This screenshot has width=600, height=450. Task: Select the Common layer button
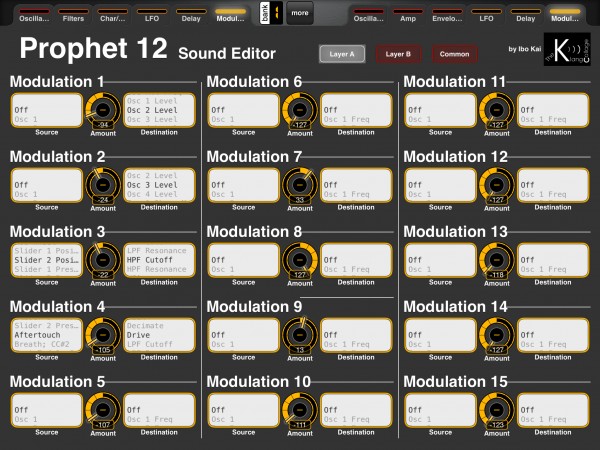pyautogui.click(x=454, y=54)
